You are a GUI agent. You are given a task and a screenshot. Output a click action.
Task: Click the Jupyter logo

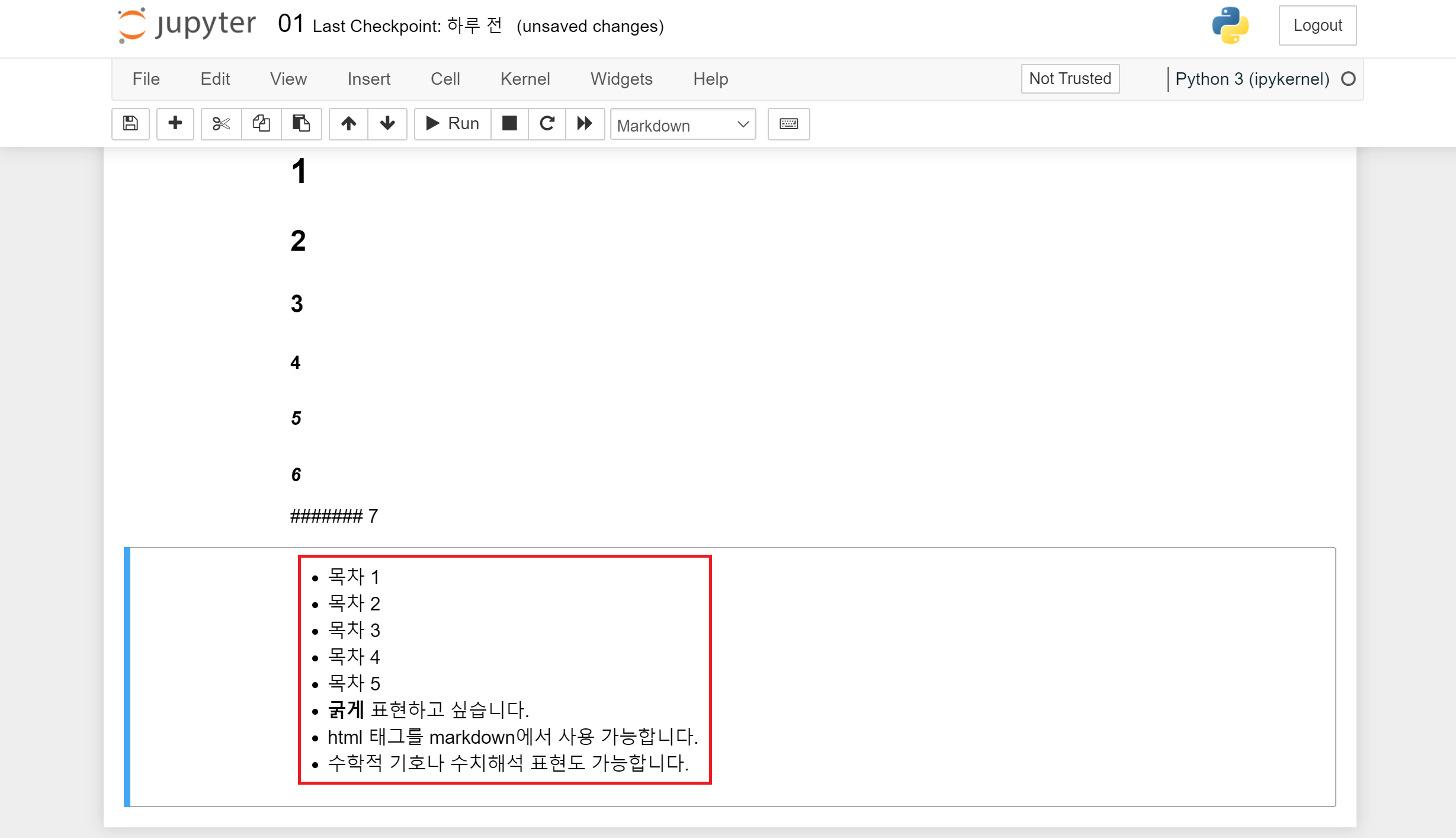tap(187, 25)
